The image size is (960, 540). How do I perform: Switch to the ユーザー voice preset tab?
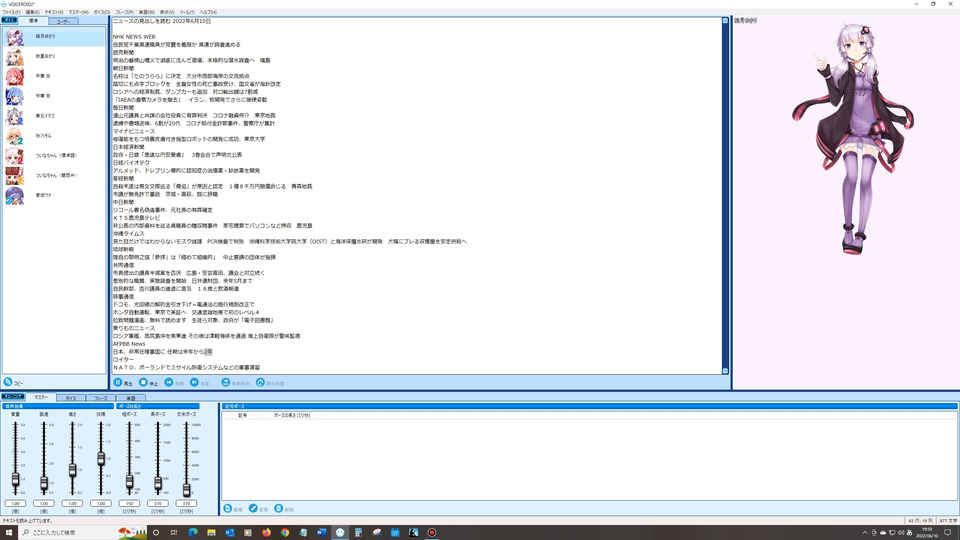[63, 21]
